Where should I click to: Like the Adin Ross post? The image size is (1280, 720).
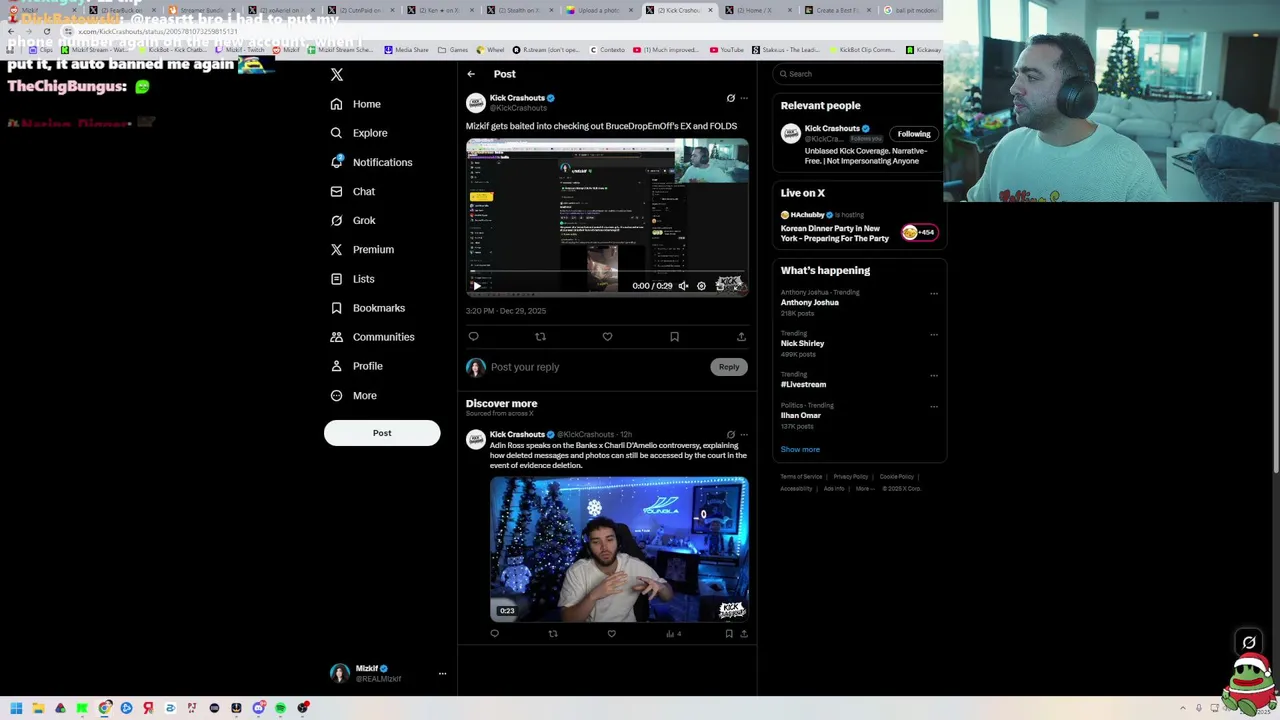pyautogui.click(x=612, y=634)
